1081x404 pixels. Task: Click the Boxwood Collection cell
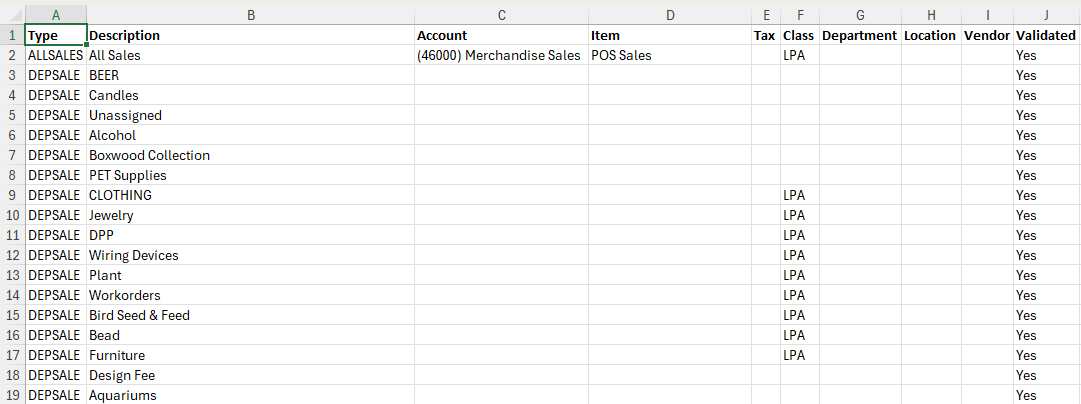250,155
